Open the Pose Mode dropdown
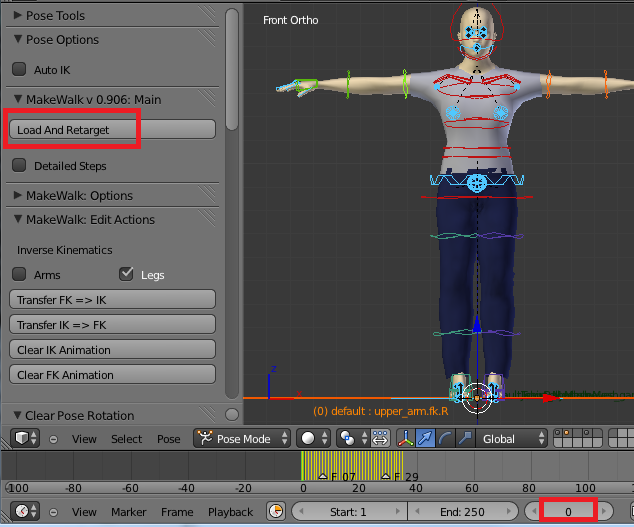This screenshot has height=527, width=634. point(242,439)
